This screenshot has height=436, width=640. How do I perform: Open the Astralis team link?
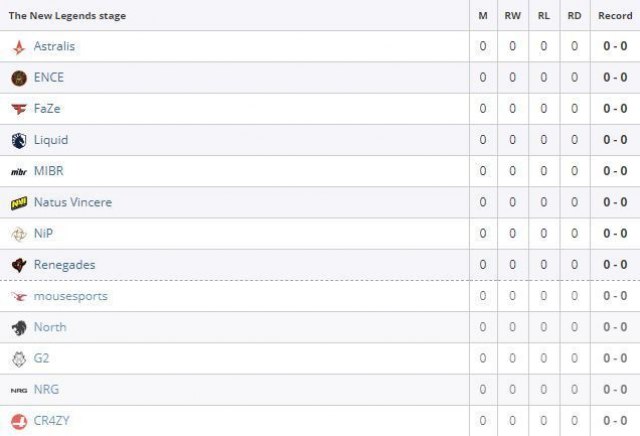tap(54, 47)
